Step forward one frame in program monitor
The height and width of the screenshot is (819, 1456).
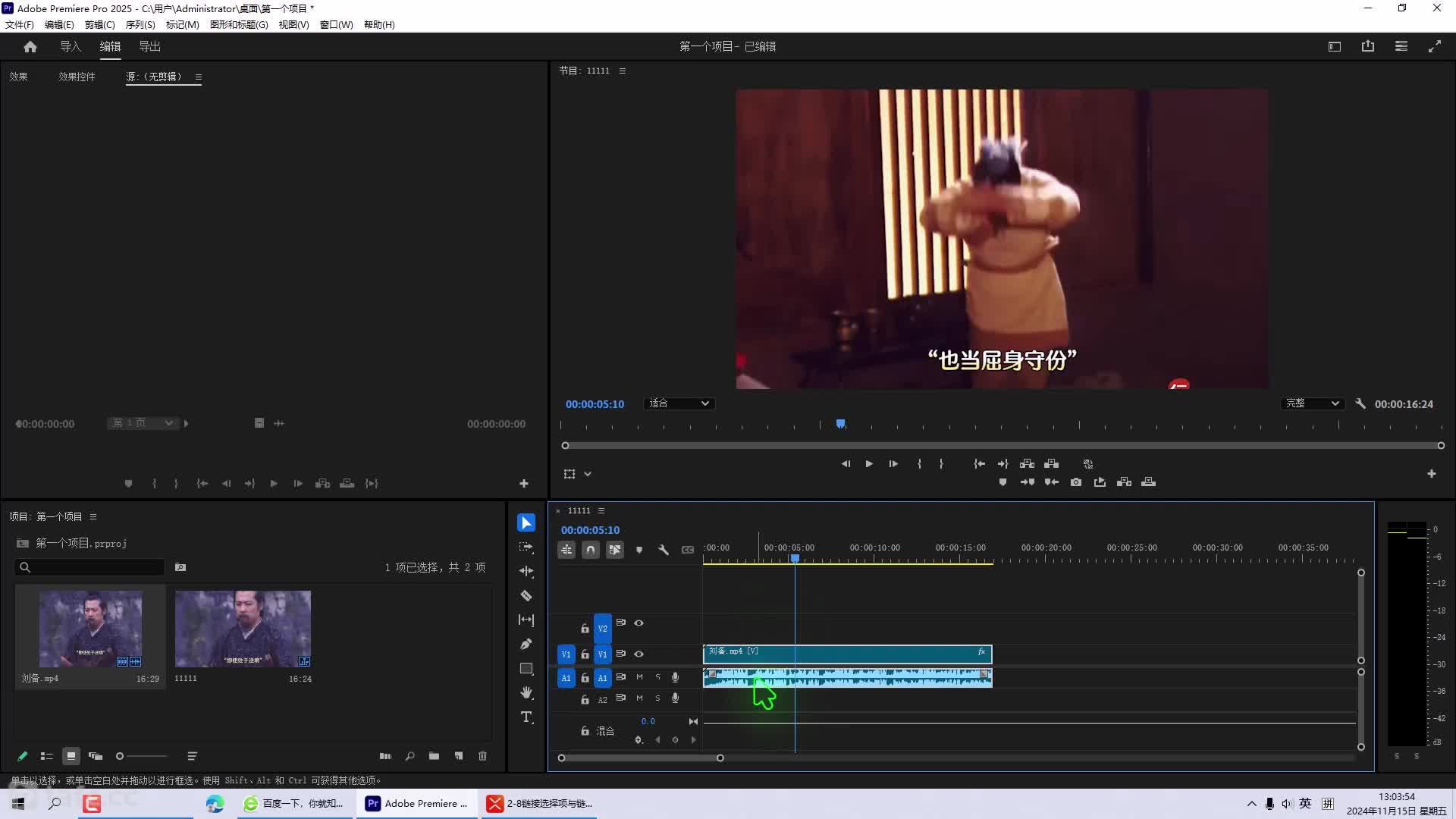pyautogui.click(x=893, y=463)
